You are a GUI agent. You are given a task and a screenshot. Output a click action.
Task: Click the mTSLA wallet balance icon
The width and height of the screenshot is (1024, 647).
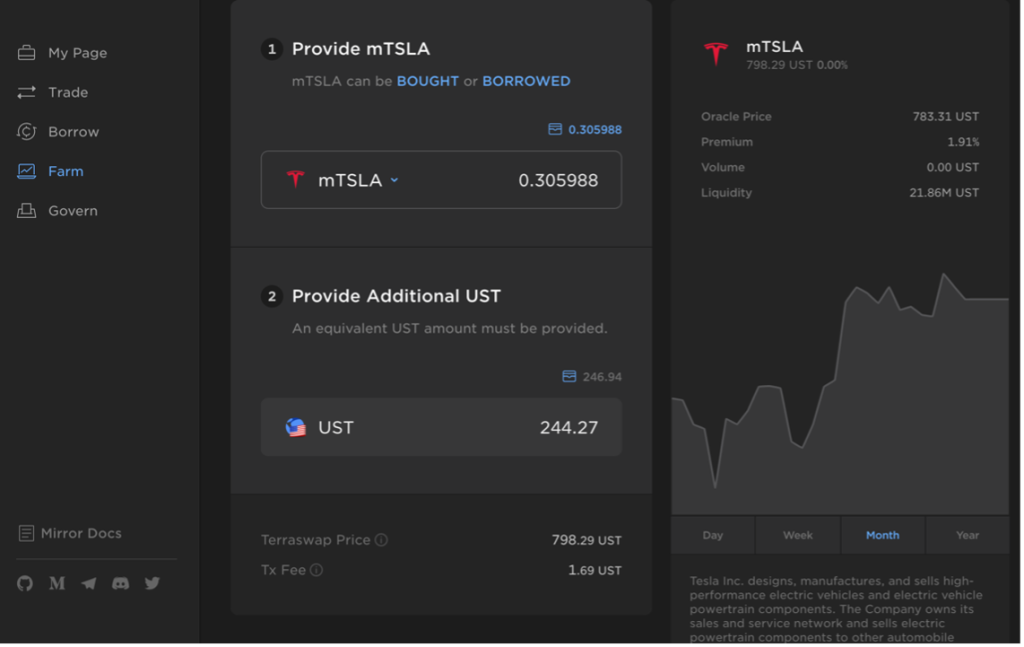[x=555, y=129]
